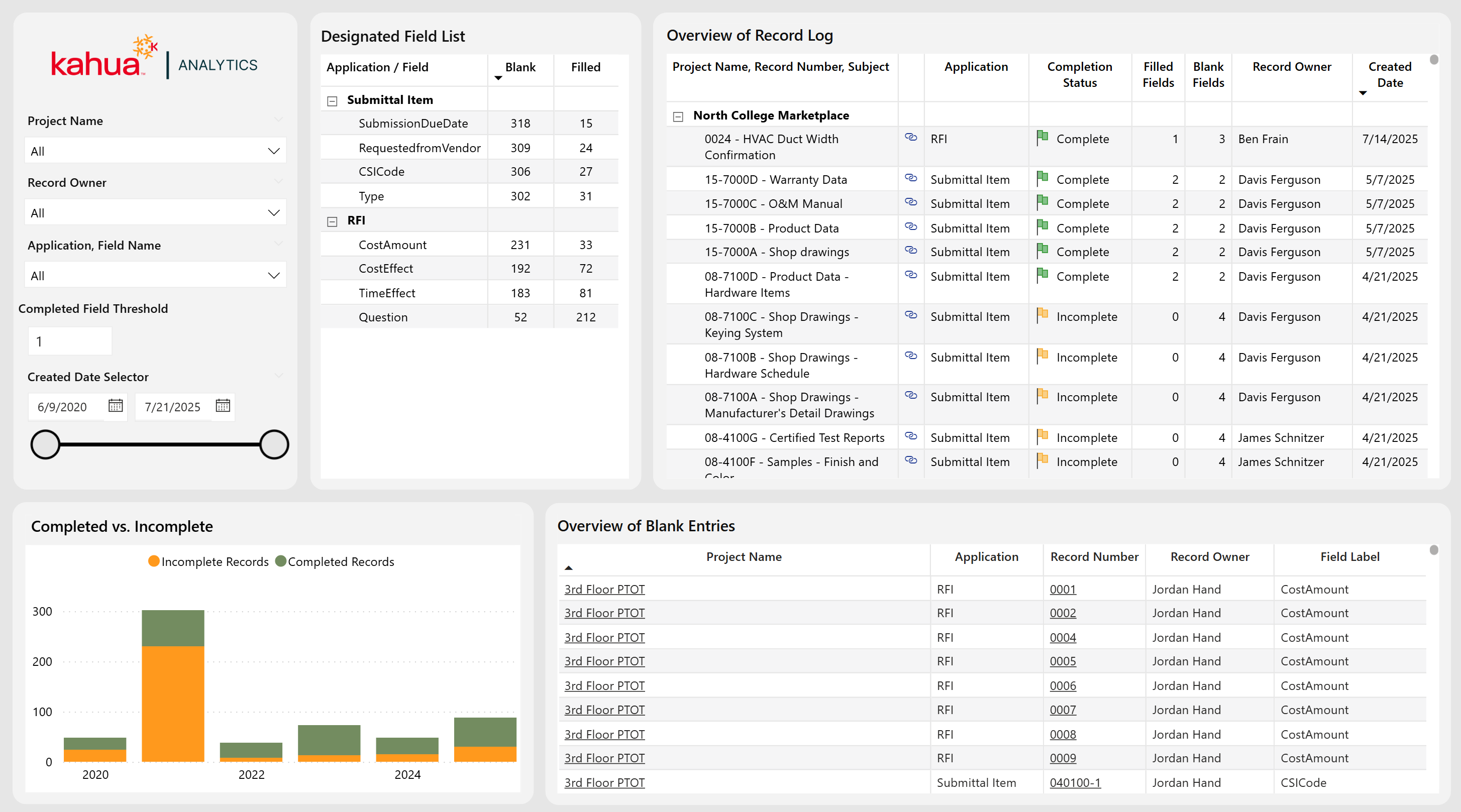Open end date calendar picker icon
This screenshot has width=1461, height=812.
pyautogui.click(x=223, y=405)
